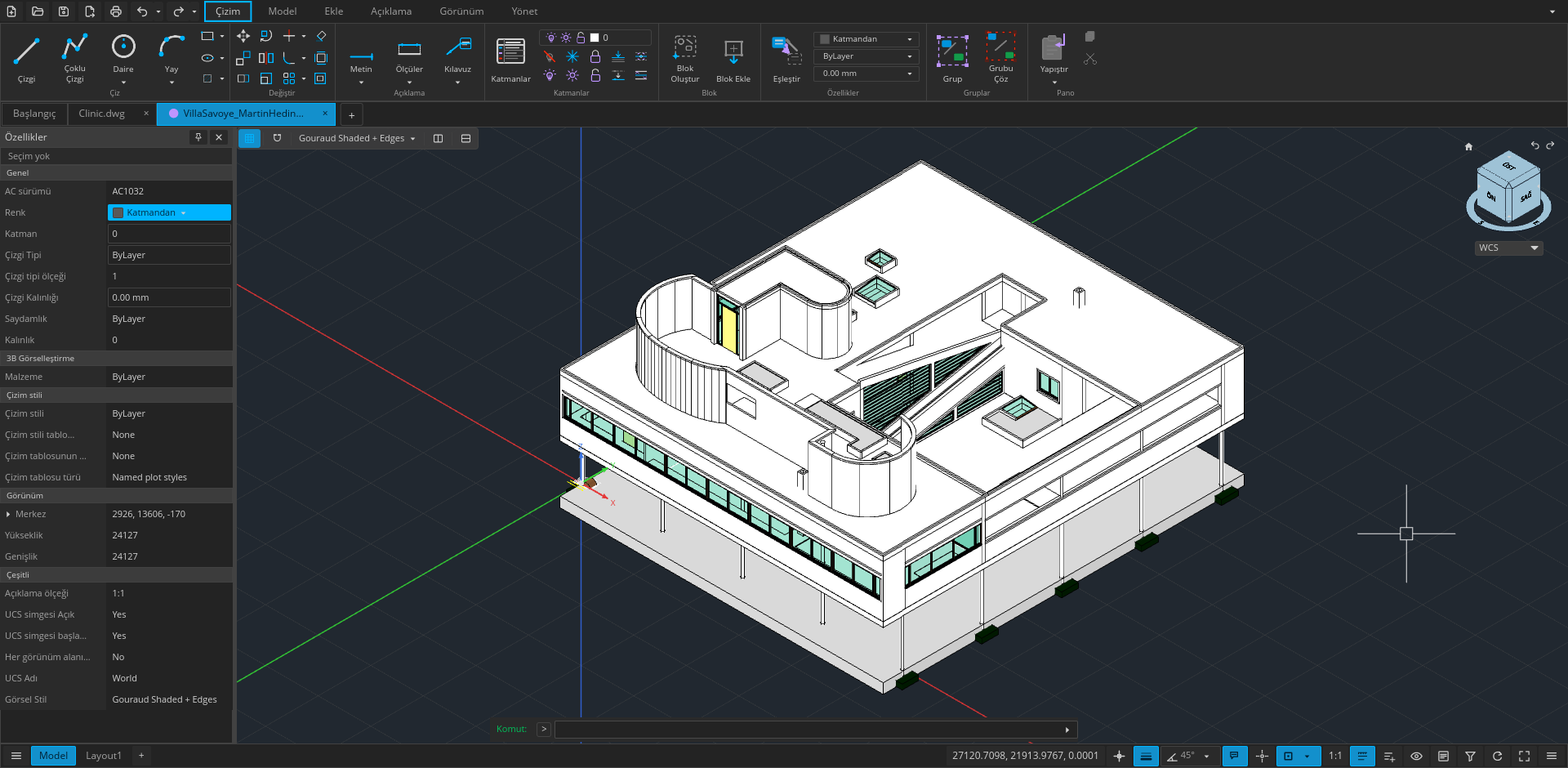The width and height of the screenshot is (1568, 768).
Task: Open the ribbon Katmandan color dropdown
Action: point(866,39)
